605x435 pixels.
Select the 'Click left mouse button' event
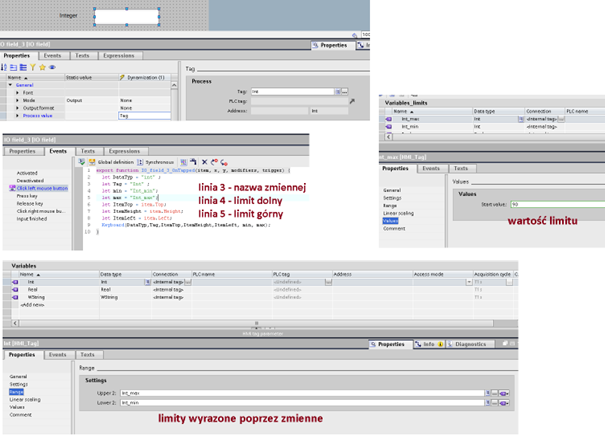click(x=41, y=188)
